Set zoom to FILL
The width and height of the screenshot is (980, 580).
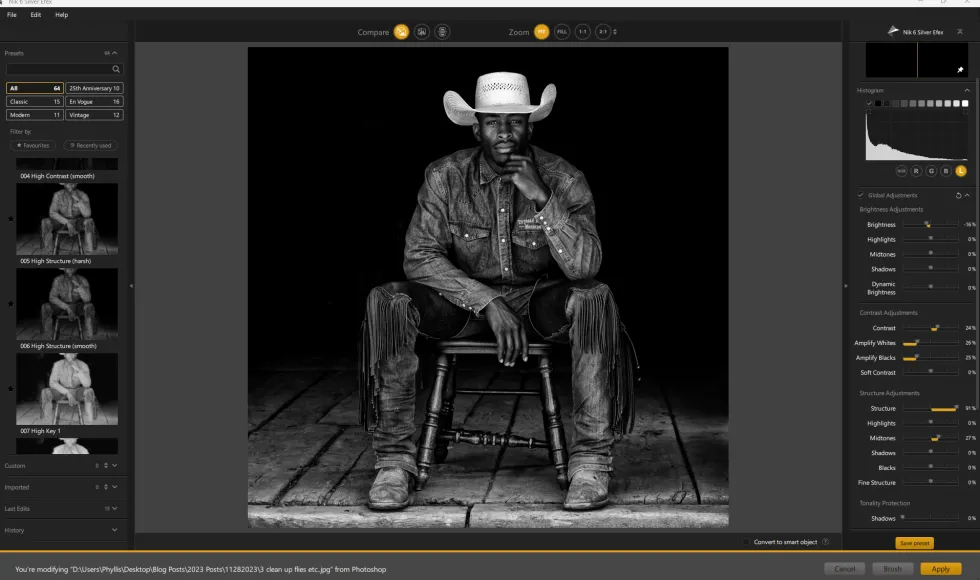pyautogui.click(x=562, y=32)
